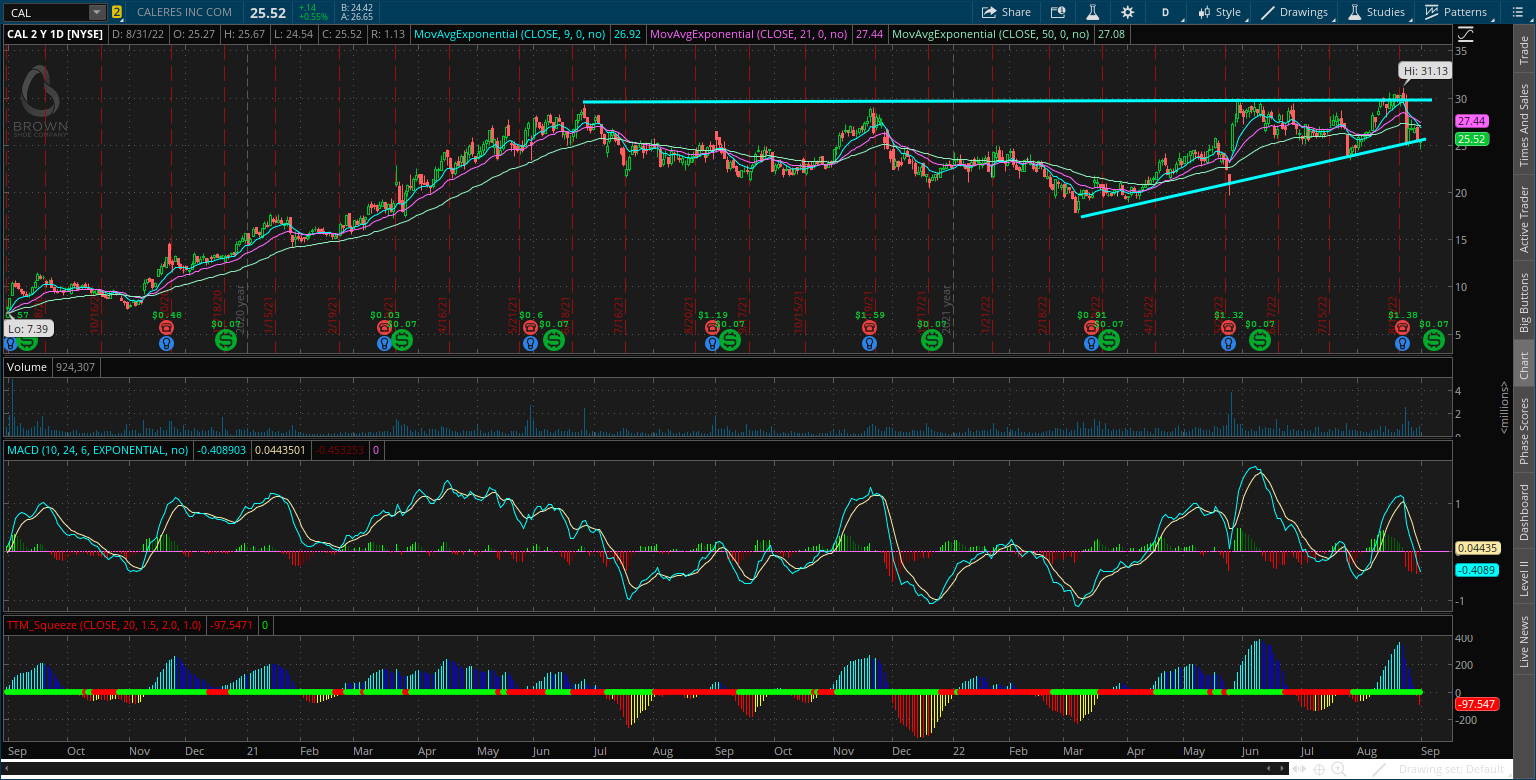Click the CAL symbol input field
The height and width of the screenshot is (780, 1536).
(x=47, y=12)
